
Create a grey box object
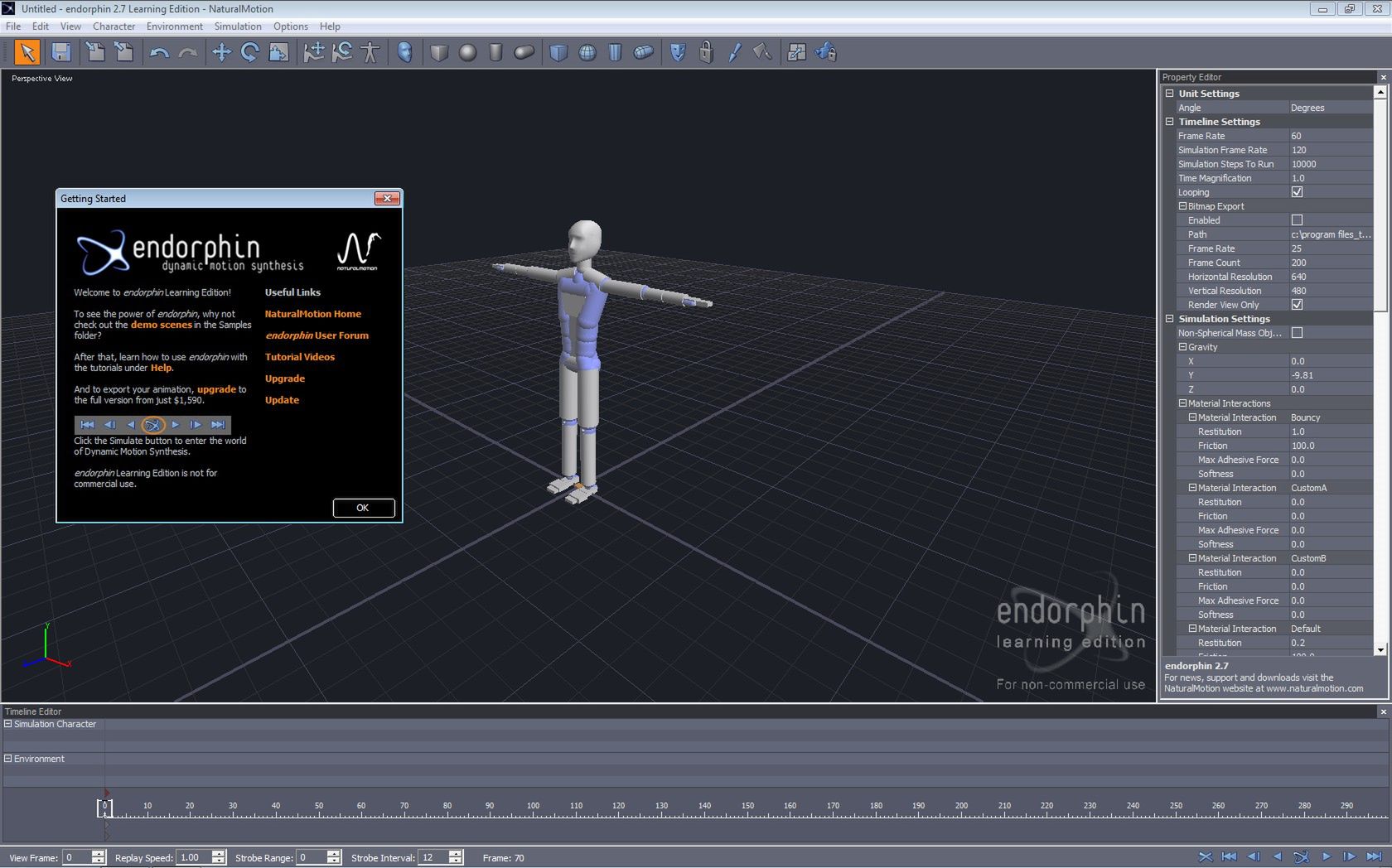(439, 53)
